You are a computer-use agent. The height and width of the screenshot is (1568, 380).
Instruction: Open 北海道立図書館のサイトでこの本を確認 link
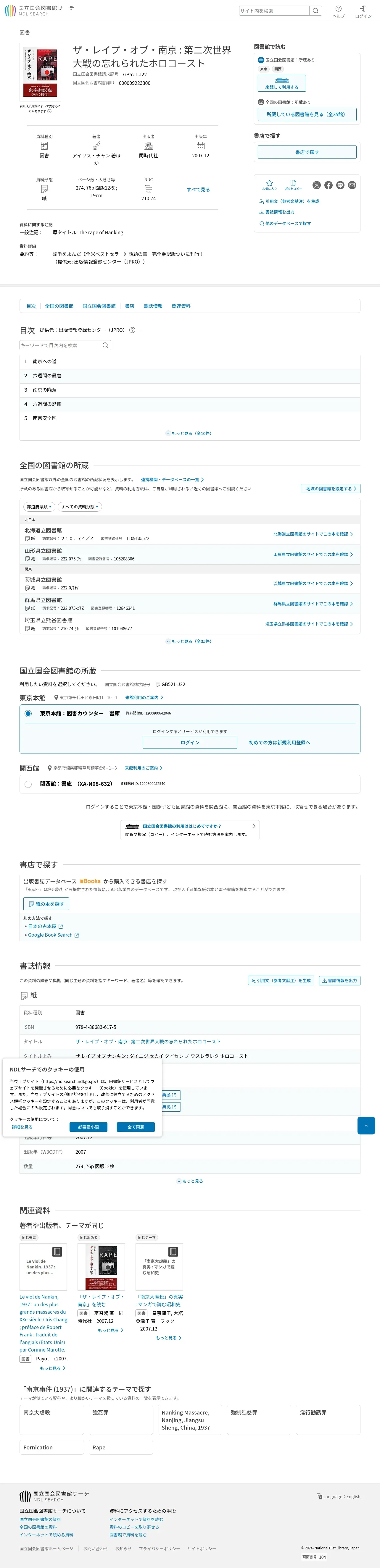pyautogui.click(x=313, y=534)
